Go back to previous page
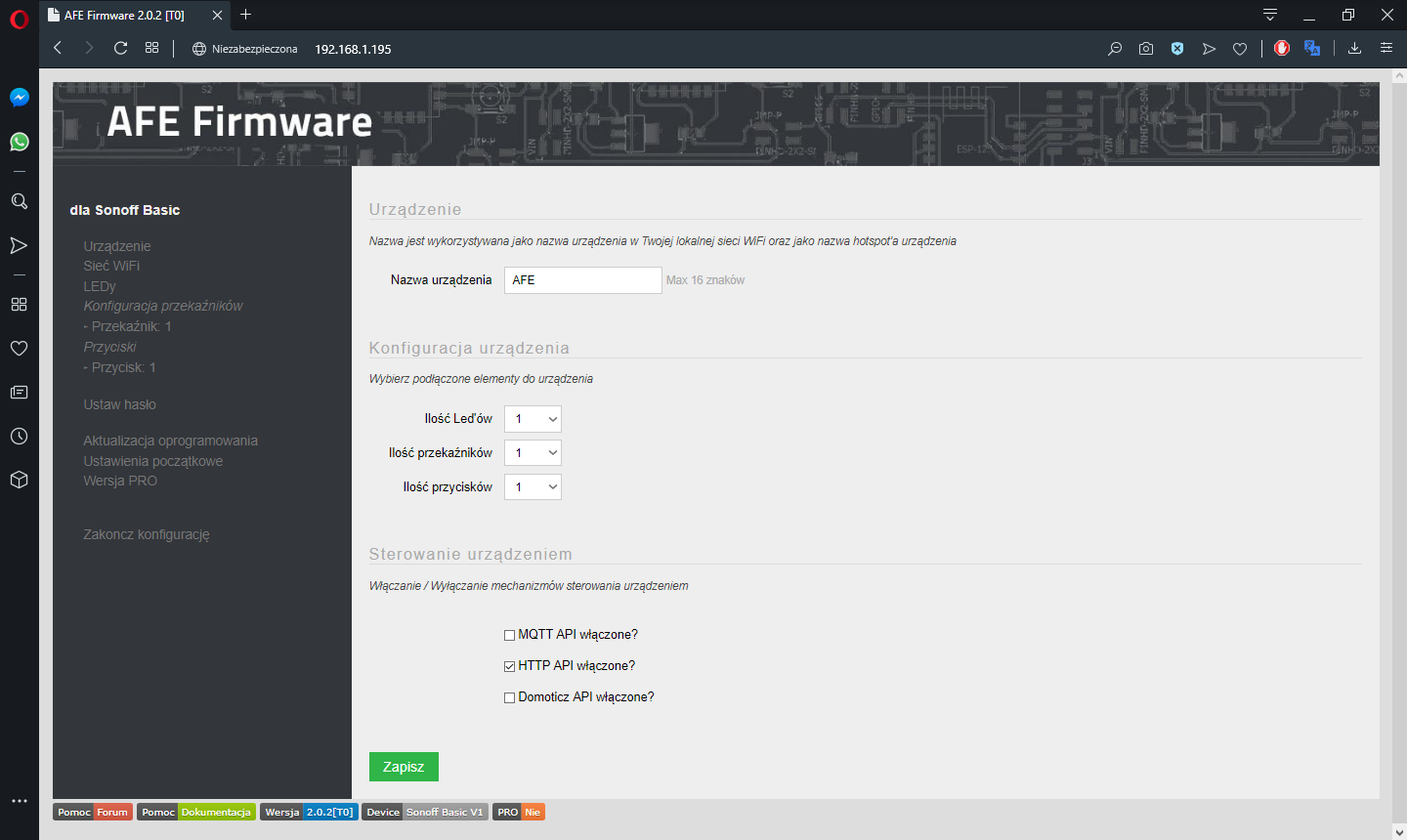The width and height of the screenshot is (1407, 840). (58, 48)
